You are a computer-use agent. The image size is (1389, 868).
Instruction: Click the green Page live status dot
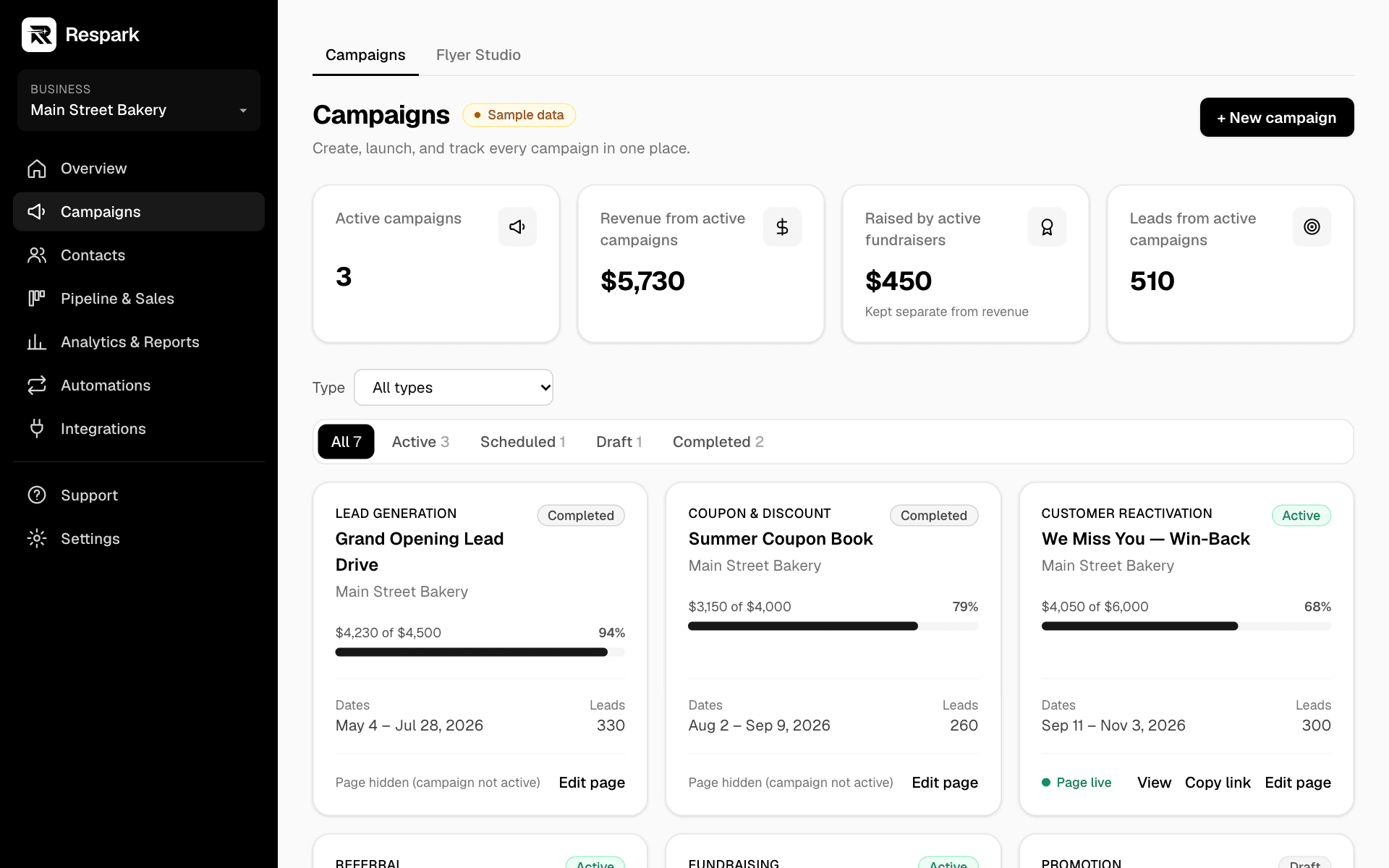1046,783
